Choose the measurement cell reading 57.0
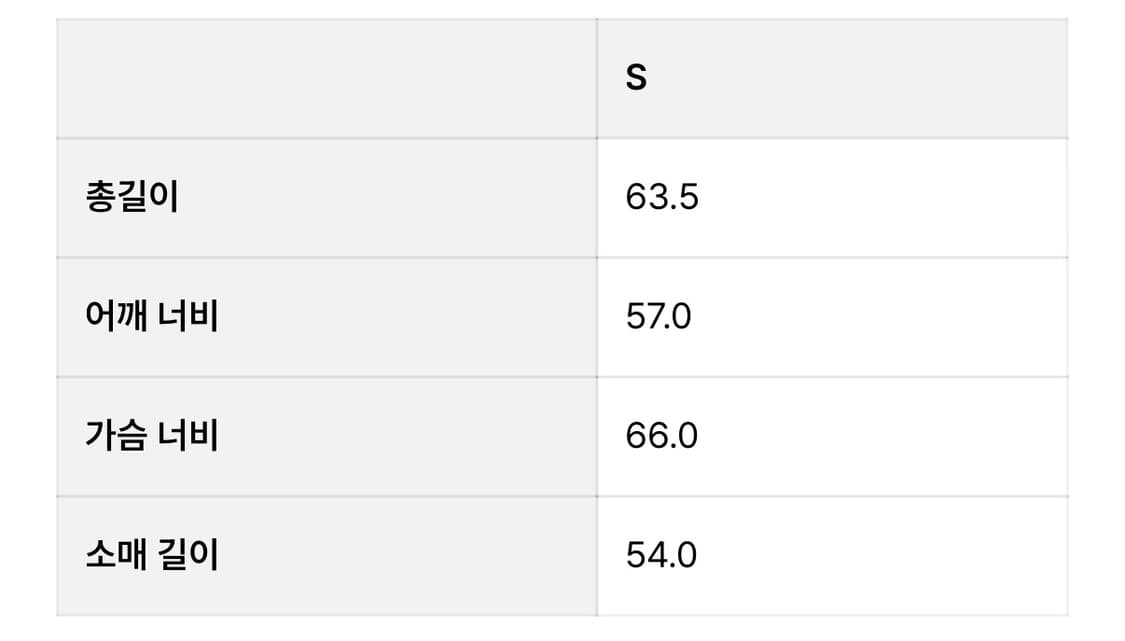The image size is (1125, 641). (x=658, y=317)
